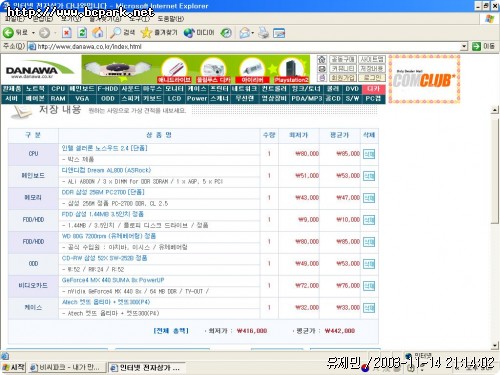Viewport: 500px width, 375px height.
Task: Click the 삭제 delete icon in the 메인보드 row
Action: pos(369,176)
